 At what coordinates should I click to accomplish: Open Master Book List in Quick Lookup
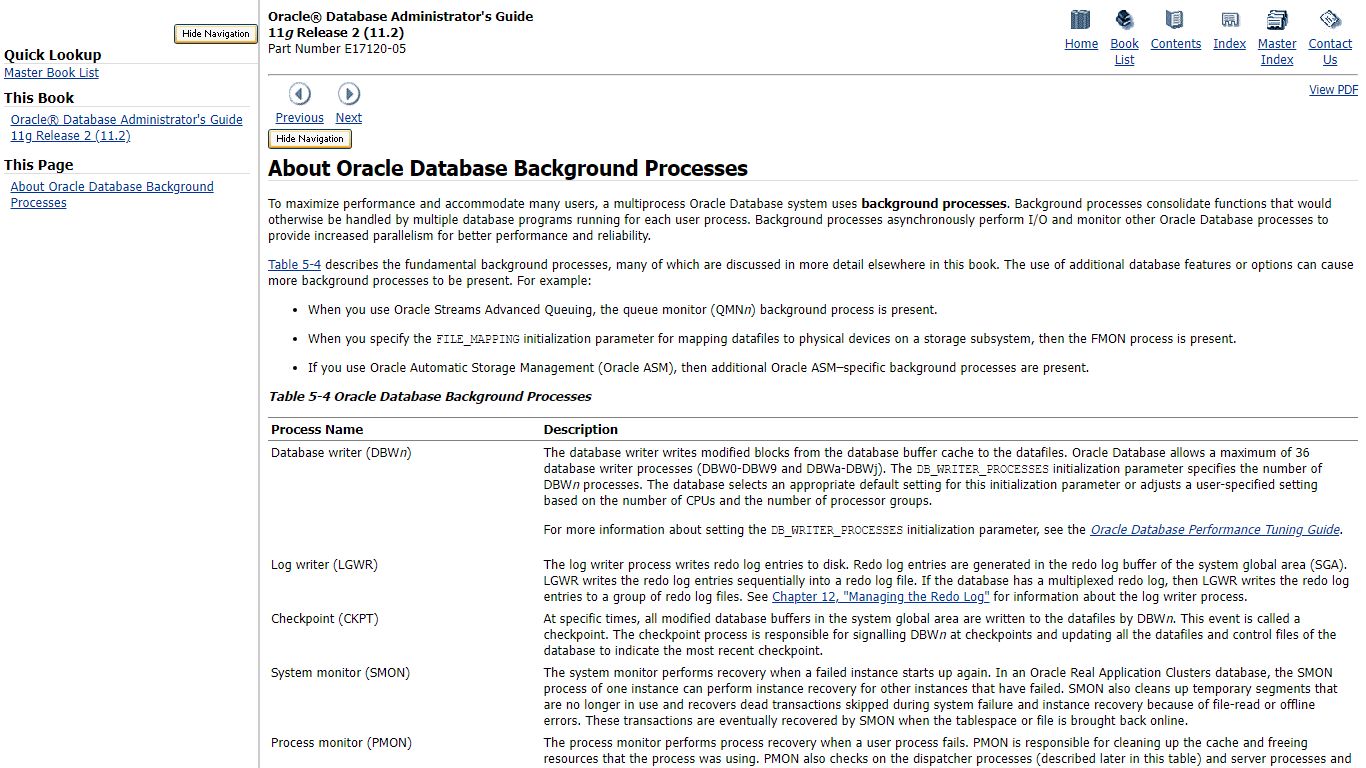[51, 73]
